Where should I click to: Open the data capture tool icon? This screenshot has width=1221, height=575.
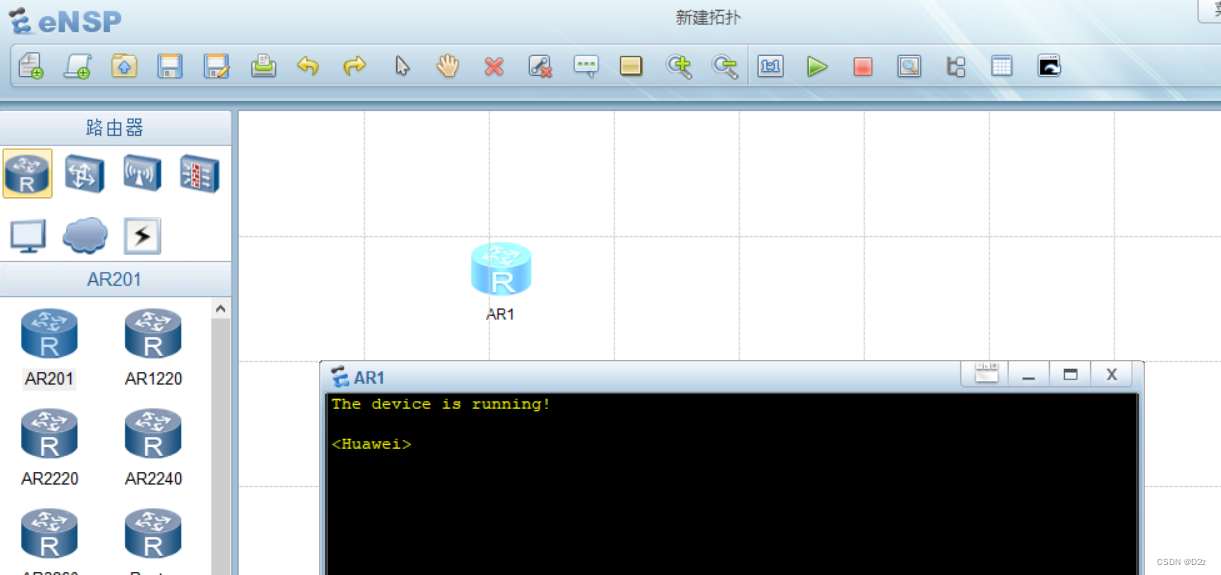909,67
